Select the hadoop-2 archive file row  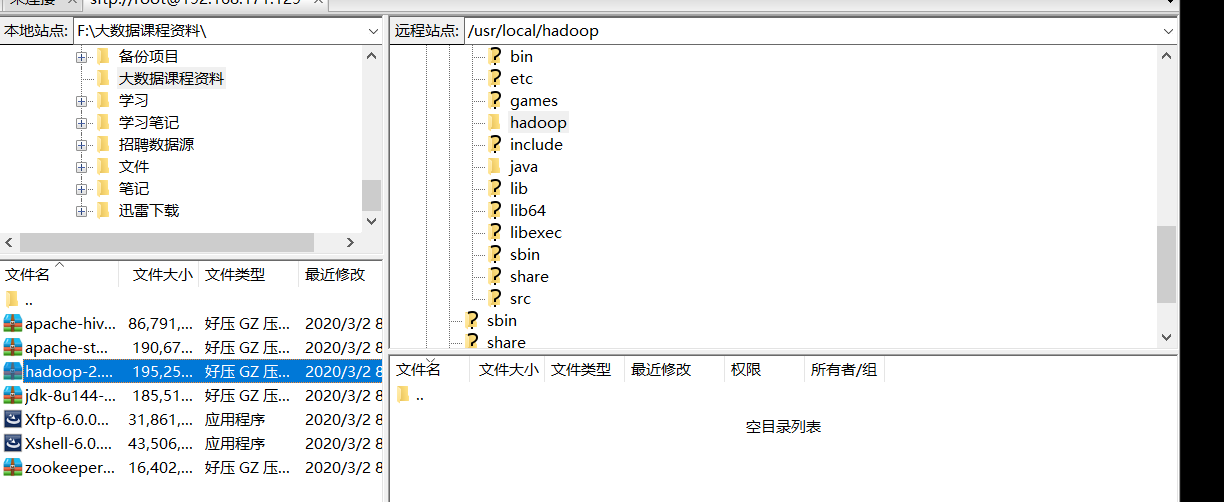coord(191,371)
